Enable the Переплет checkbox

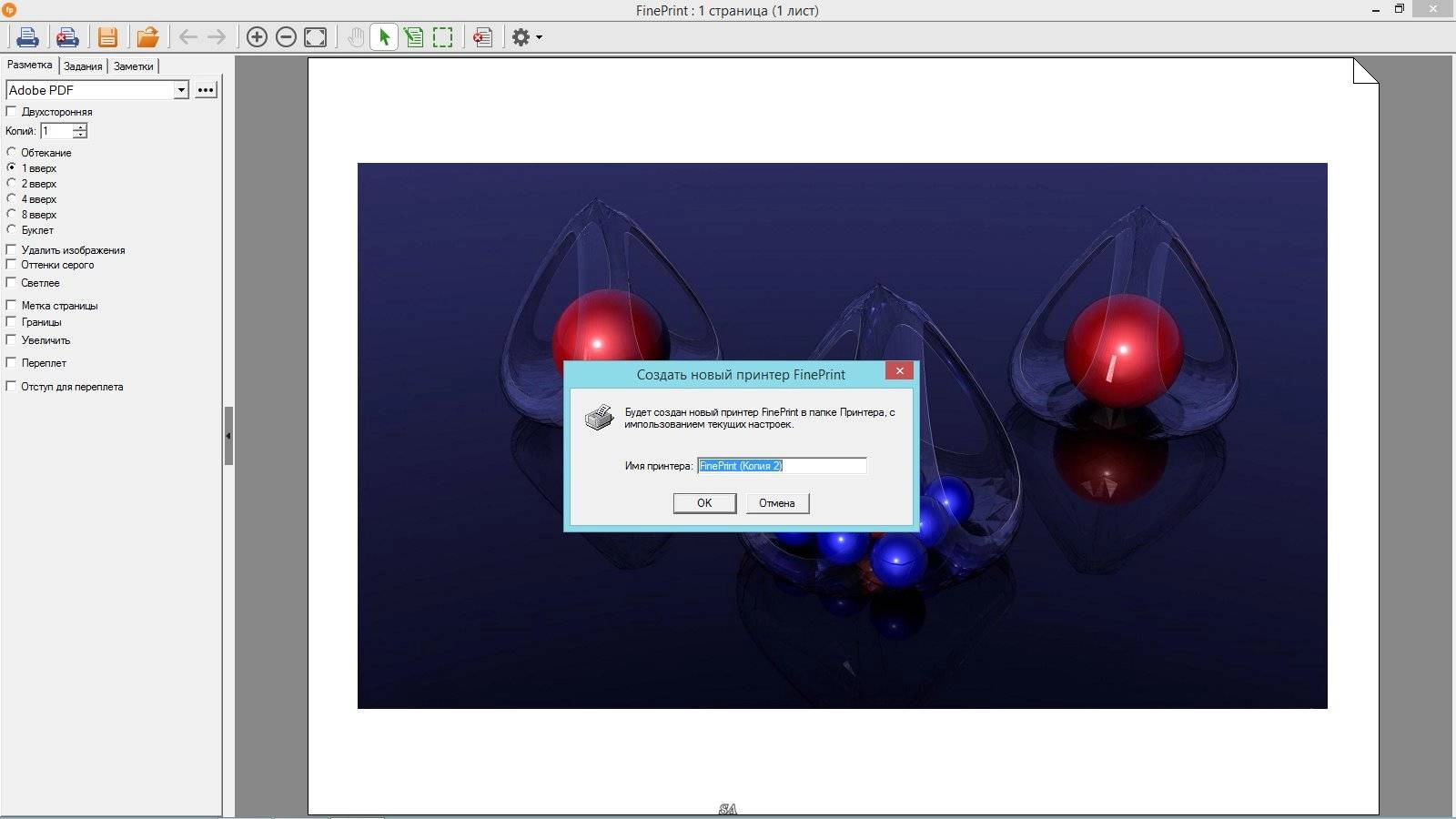coord(11,362)
